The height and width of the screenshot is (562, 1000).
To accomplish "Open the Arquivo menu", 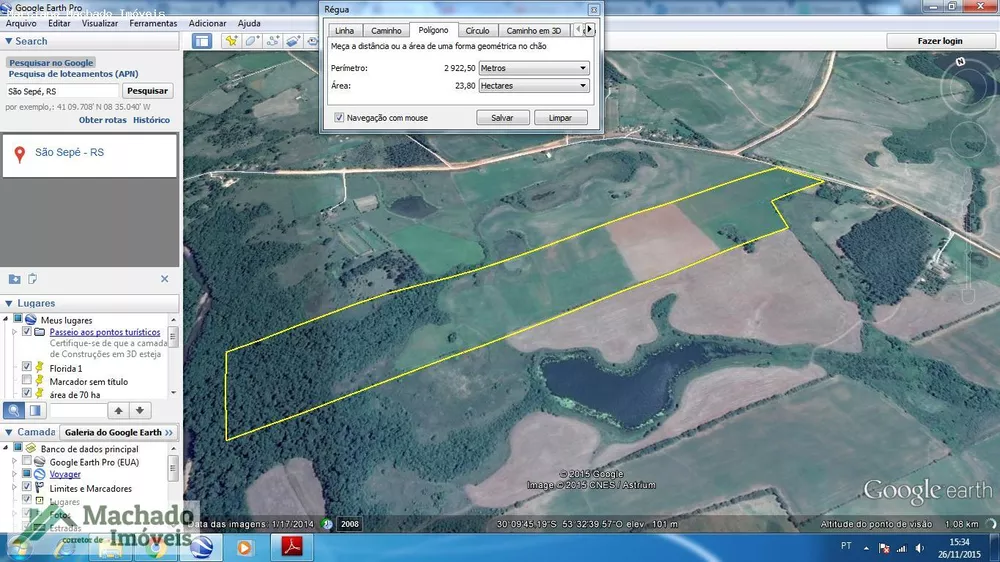I will coord(21,23).
